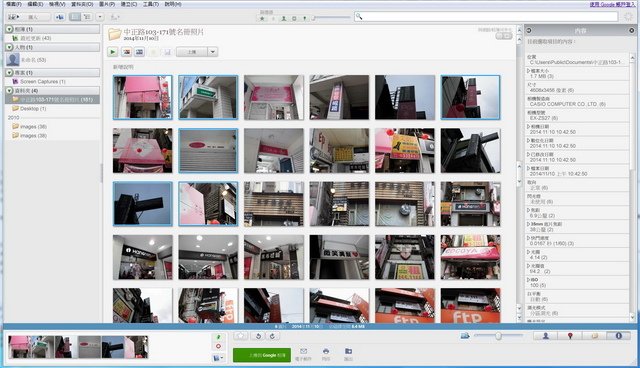The width and height of the screenshot is (640, 368).
Task: Open the first menu in the menu bar
Action: click(x=14, y=4)
